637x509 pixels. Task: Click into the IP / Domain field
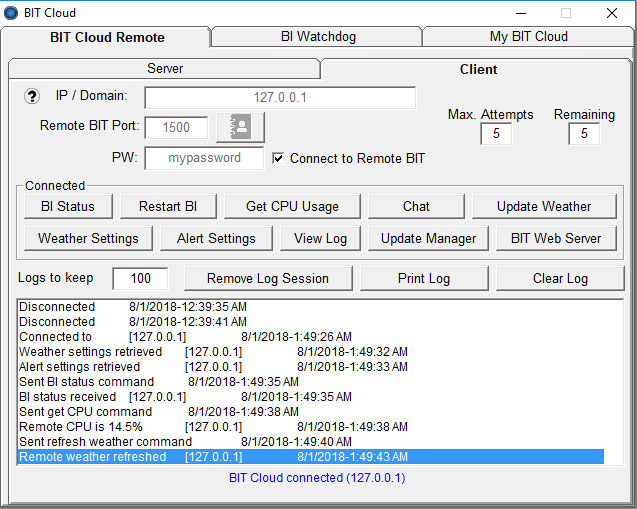pos(280,97)
